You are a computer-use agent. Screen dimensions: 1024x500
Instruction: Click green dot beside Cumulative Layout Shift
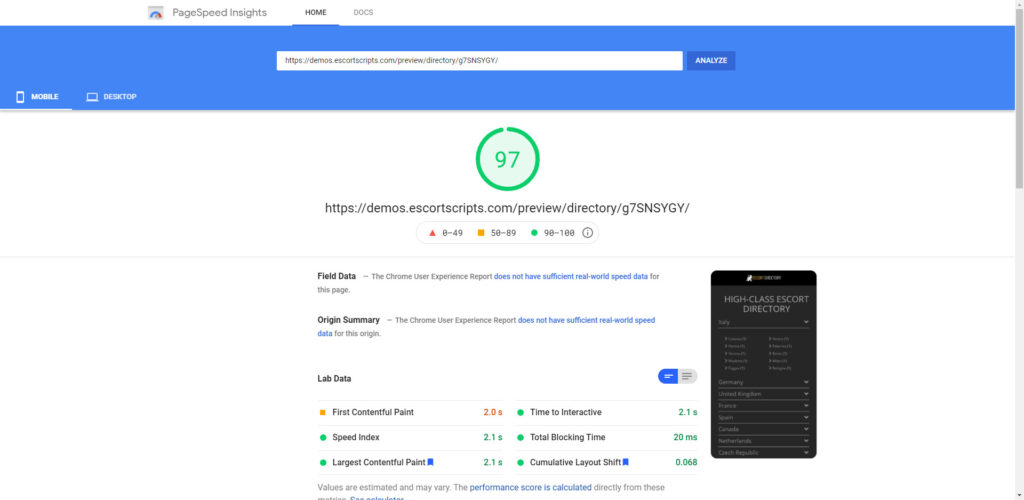[x=520, y=462]
